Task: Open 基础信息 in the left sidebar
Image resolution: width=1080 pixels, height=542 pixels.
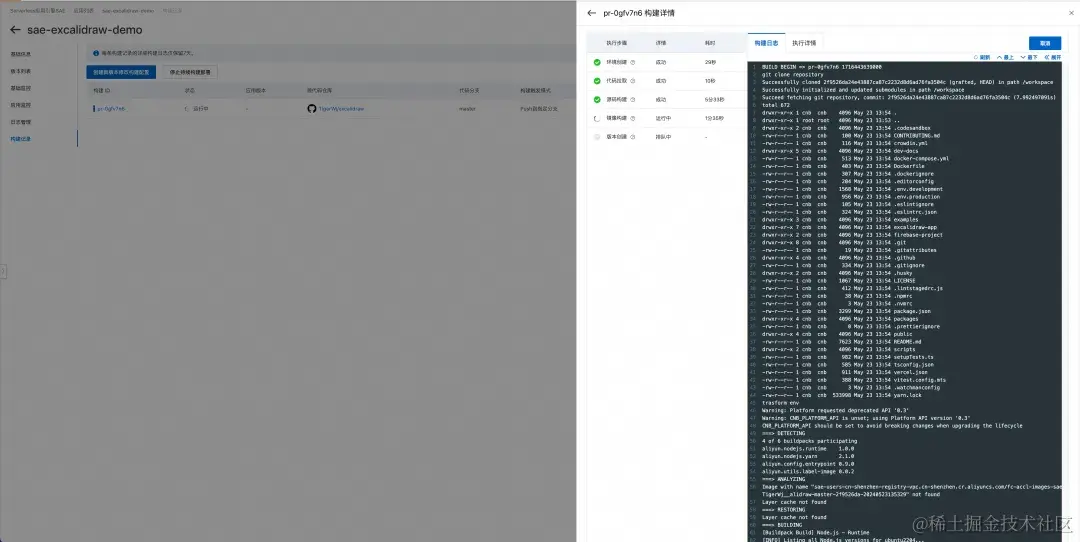Action: [21, 54]
